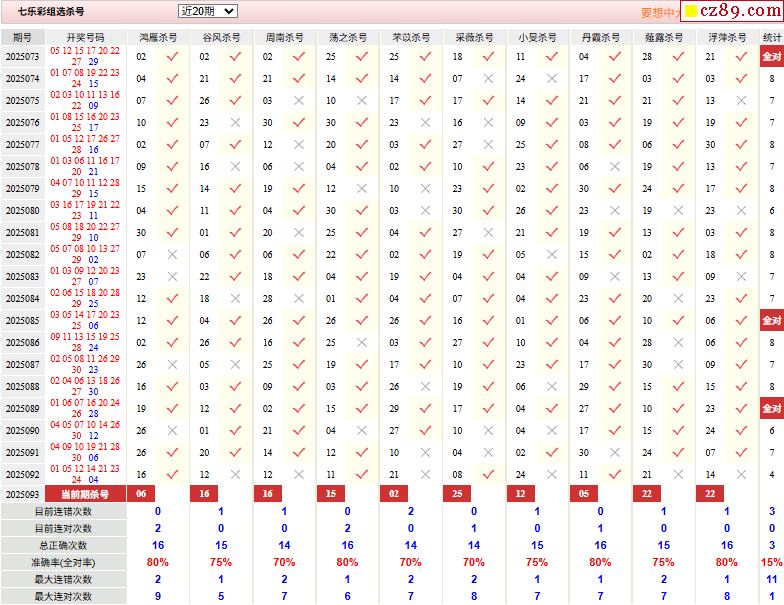Image resolution: width=784 pixels, height=605 pixels.
Task: Click the 全对 badge in row 2025073
Action: click(772, 56)
